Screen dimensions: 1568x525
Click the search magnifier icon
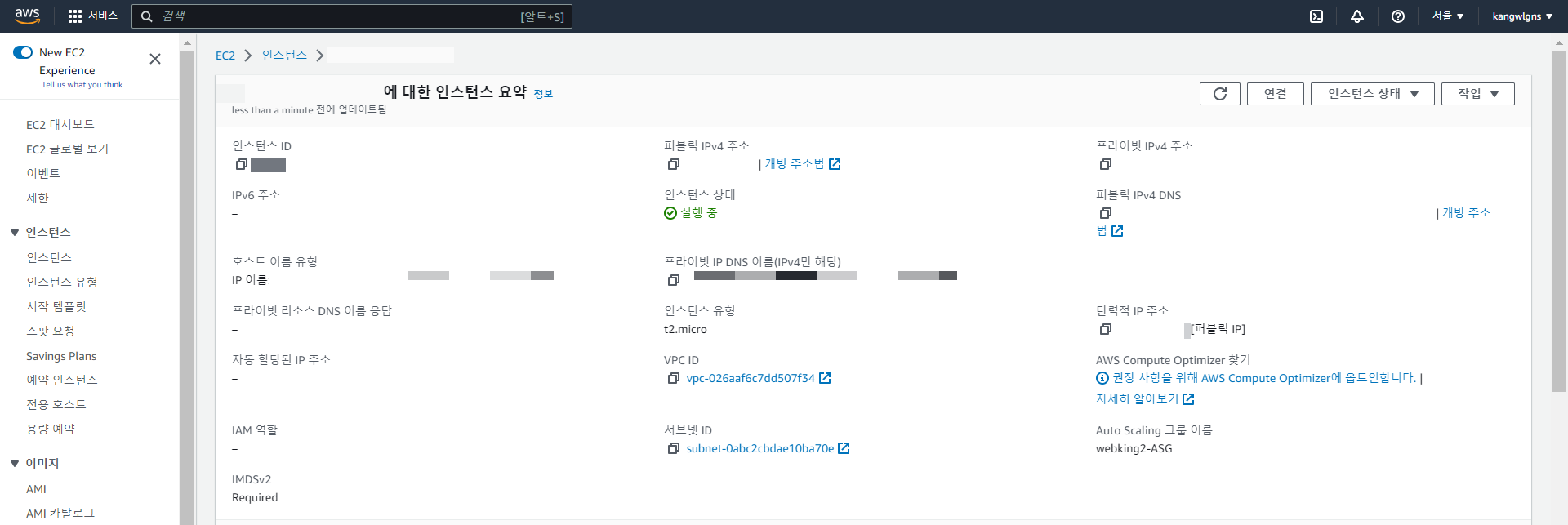pos(147,16)
